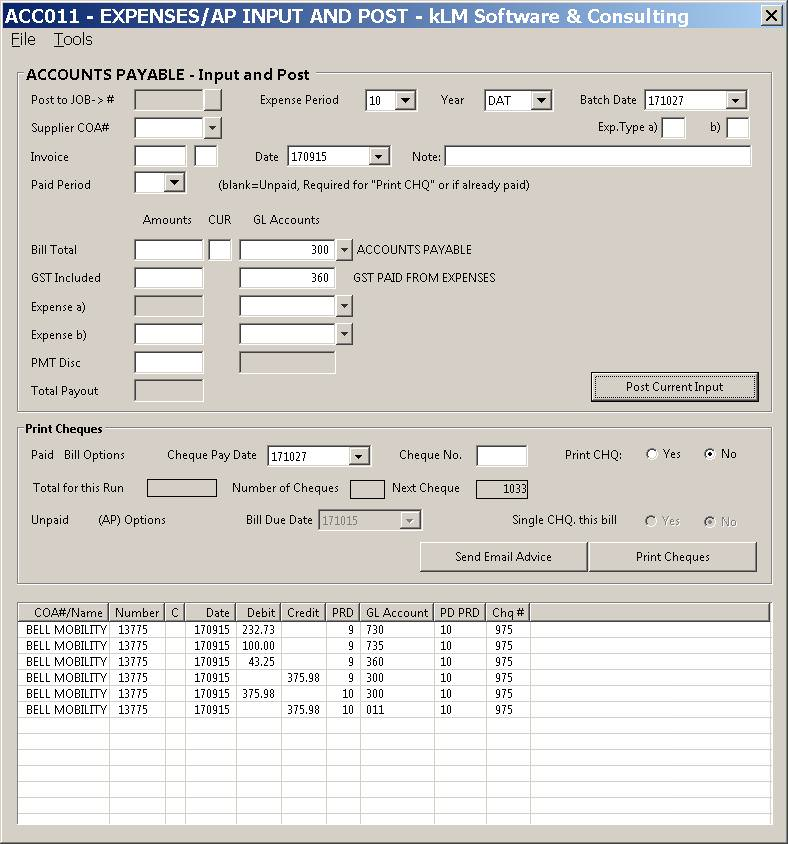Click the CUR currency field
The image size is (788, 844).
[x=220, y=250]
